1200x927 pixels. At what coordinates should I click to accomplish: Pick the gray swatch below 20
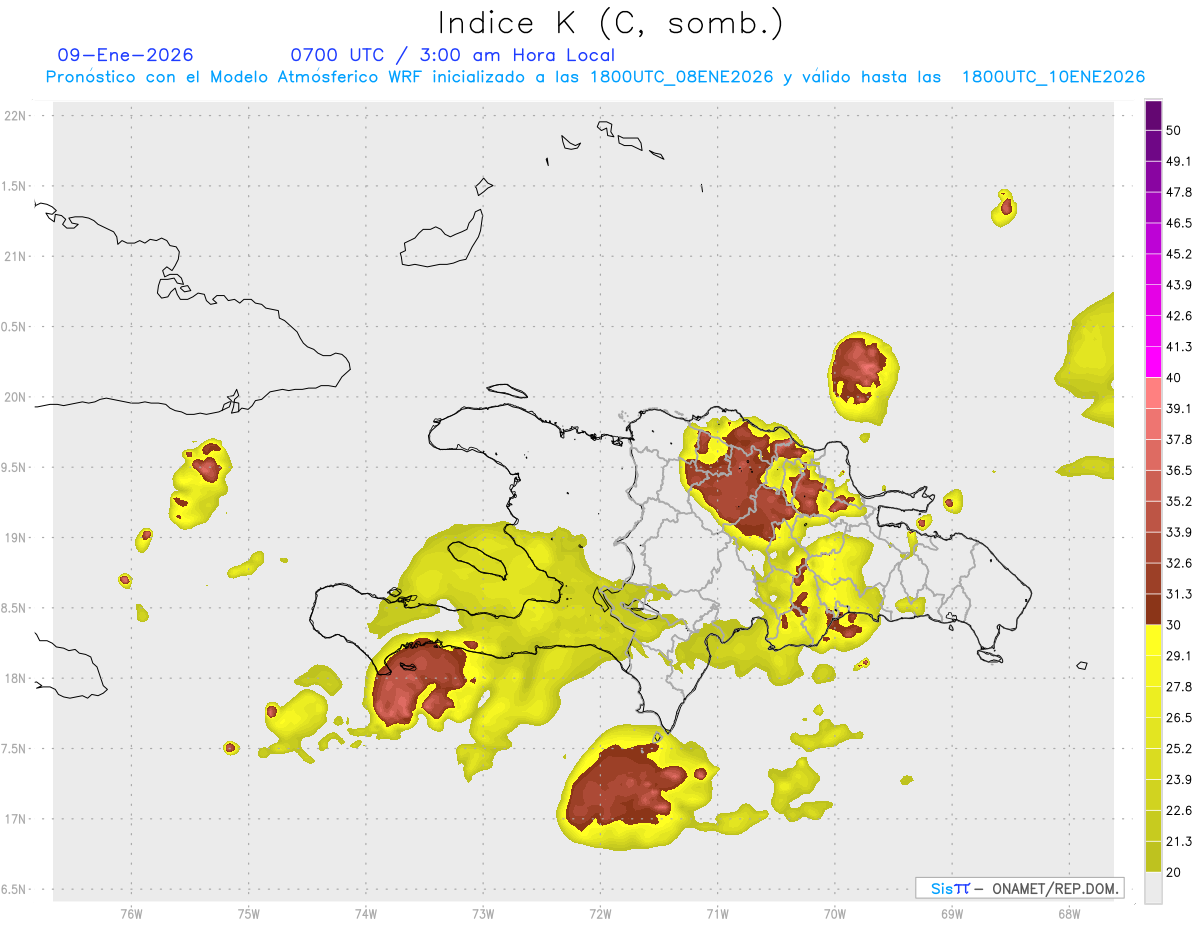pos(1153,888)
